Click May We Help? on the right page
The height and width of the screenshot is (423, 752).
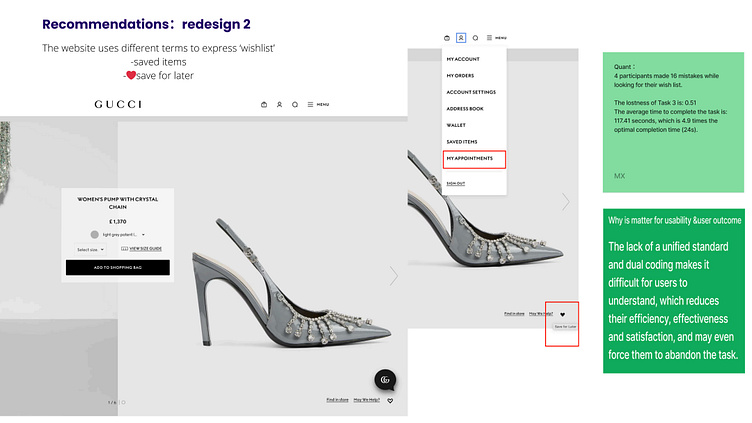[541, 314]
